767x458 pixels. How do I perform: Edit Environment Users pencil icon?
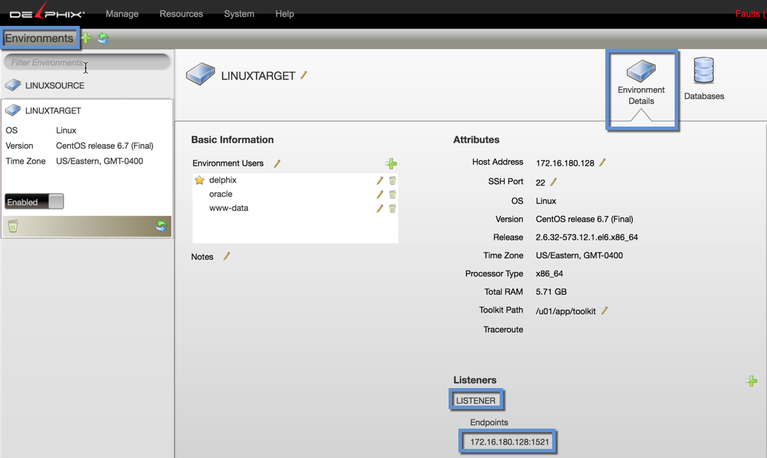(x=277, y=163)
